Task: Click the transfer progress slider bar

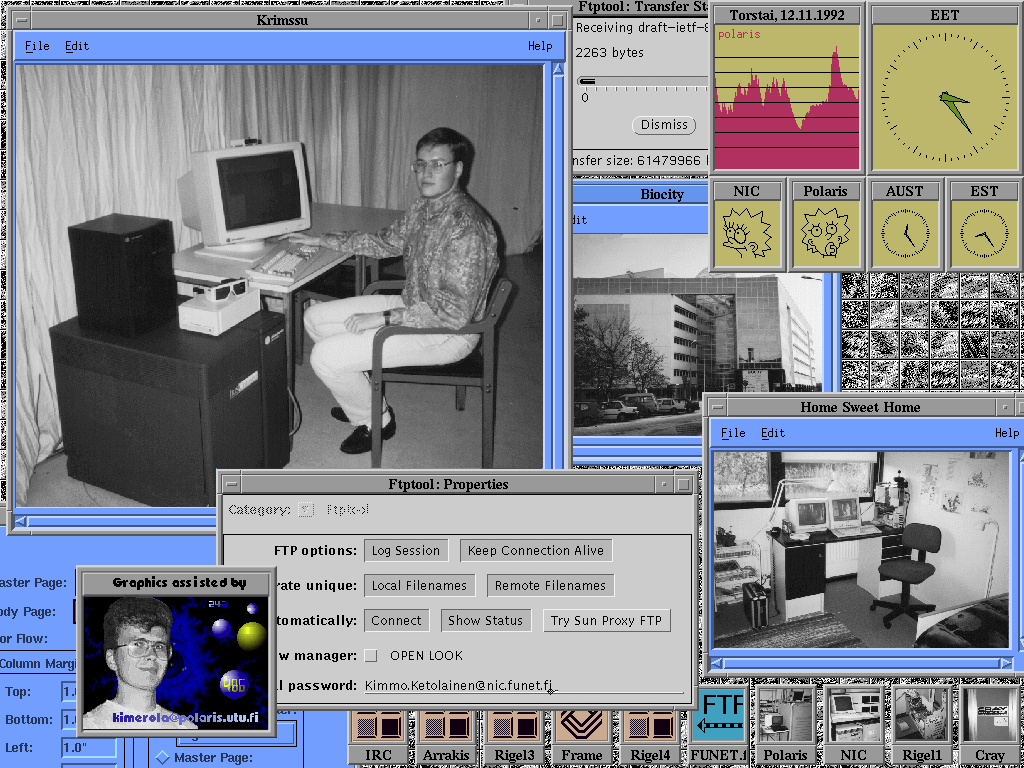Action: point(640,81)
